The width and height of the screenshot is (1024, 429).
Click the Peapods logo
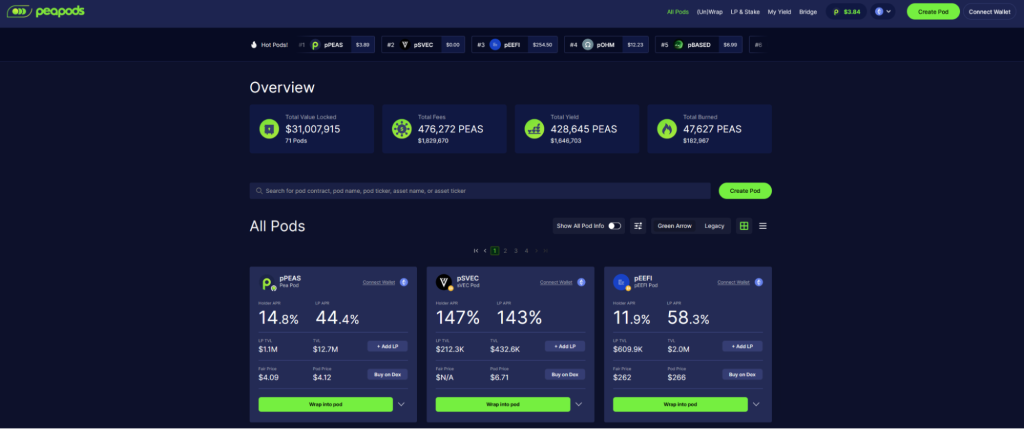(45, 12)
